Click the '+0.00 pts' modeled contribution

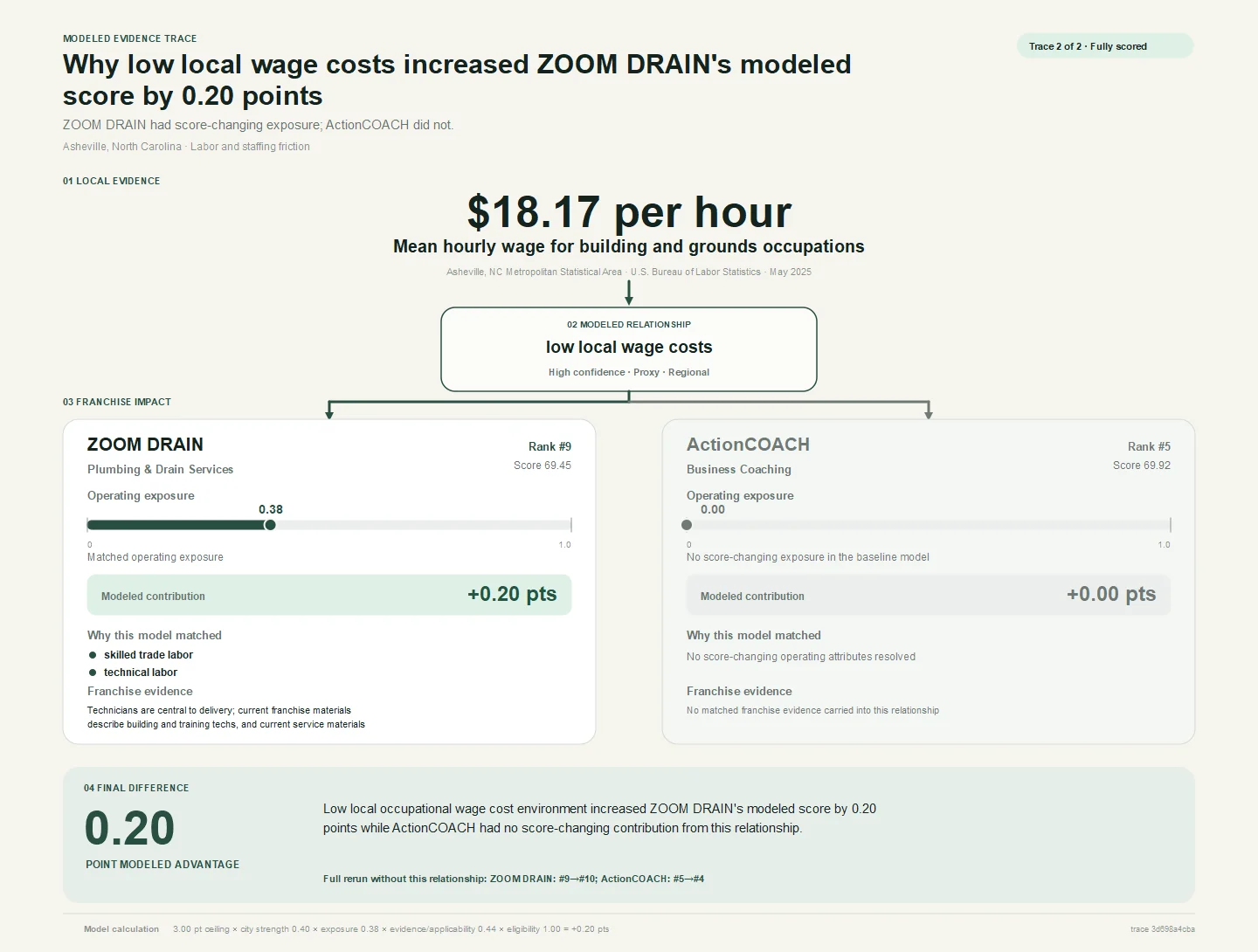(x=1111, y=594)
